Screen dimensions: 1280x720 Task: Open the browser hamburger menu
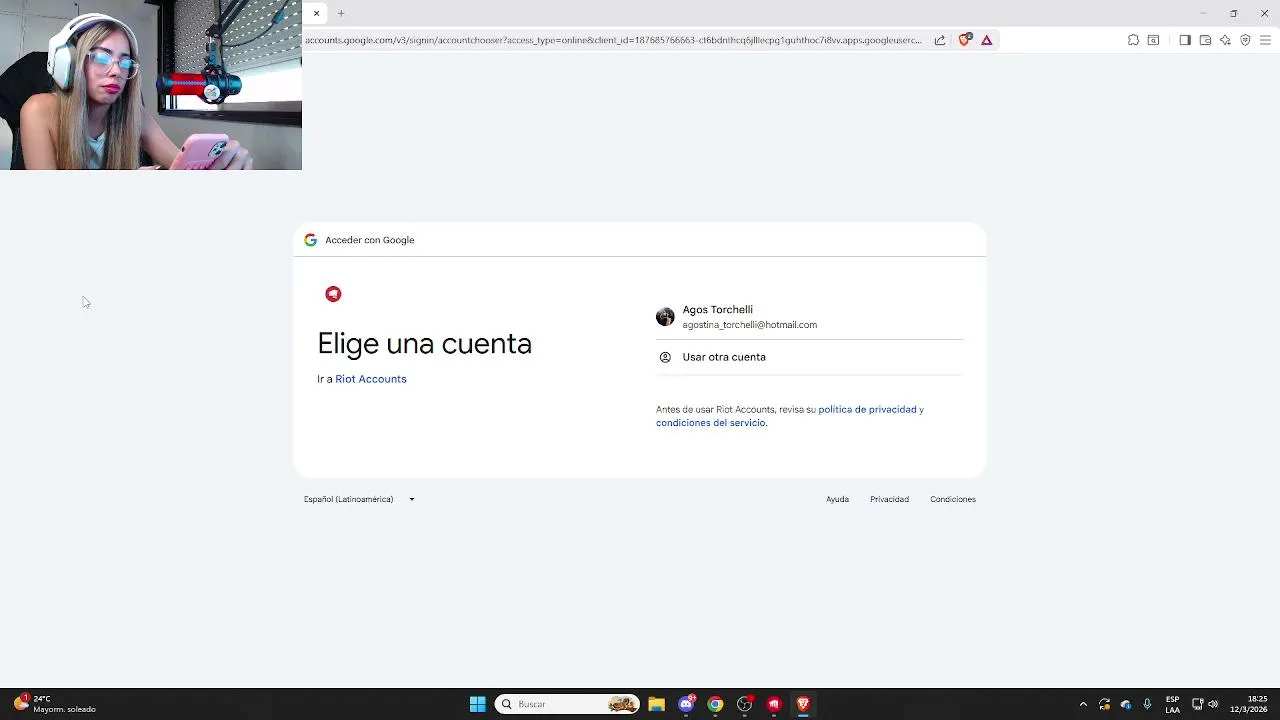1265,40
